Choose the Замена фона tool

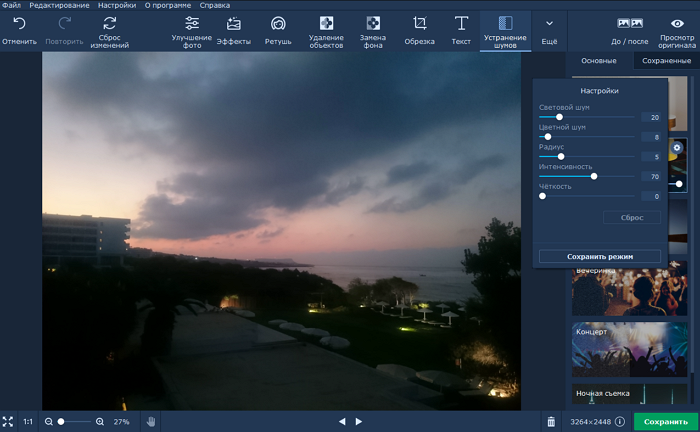(373, 29)
